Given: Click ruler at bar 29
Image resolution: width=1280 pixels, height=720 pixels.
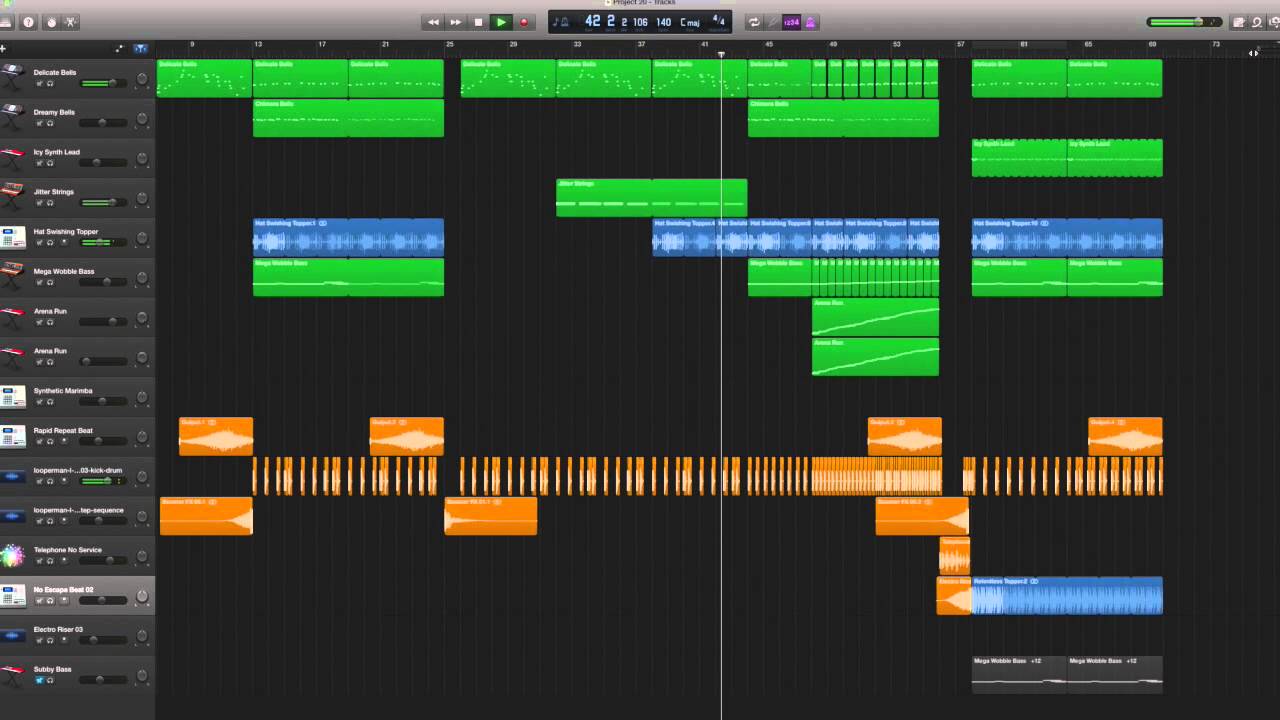Looking at the screenshot, I should pyautogui.click(x=514, y=45).
